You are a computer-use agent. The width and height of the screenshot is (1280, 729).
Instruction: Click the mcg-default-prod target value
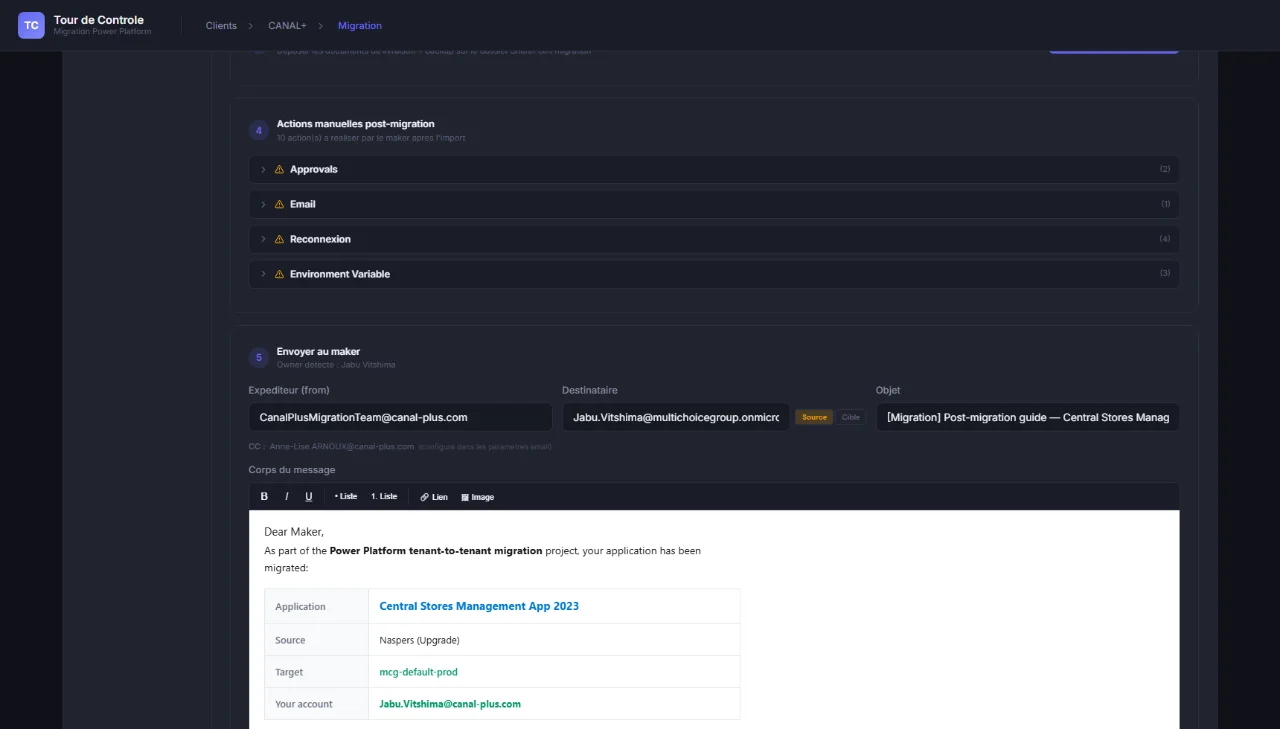coord(419,672)
